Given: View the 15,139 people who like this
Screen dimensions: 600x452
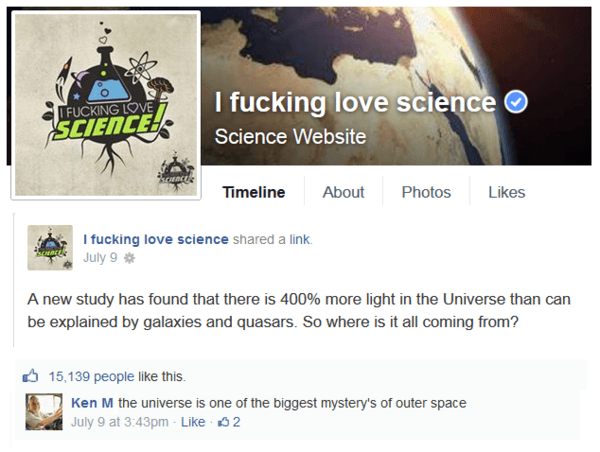Looking at the screenshot, I should (x=91, y=377).
